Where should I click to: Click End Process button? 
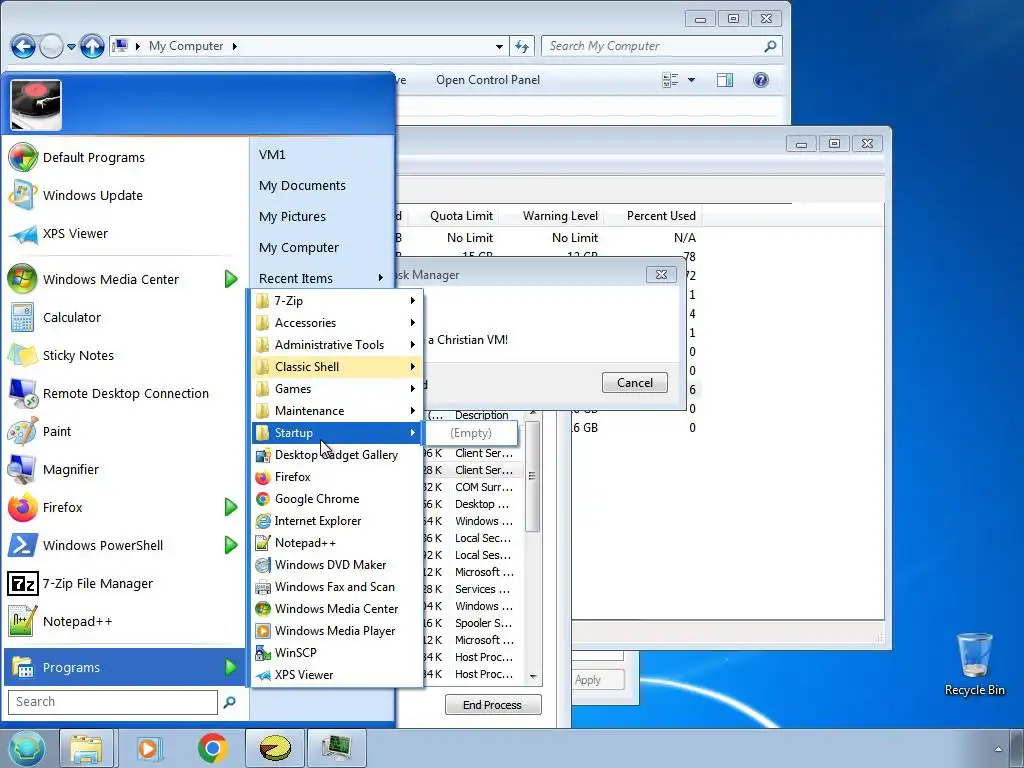click(x=492, y=705)
